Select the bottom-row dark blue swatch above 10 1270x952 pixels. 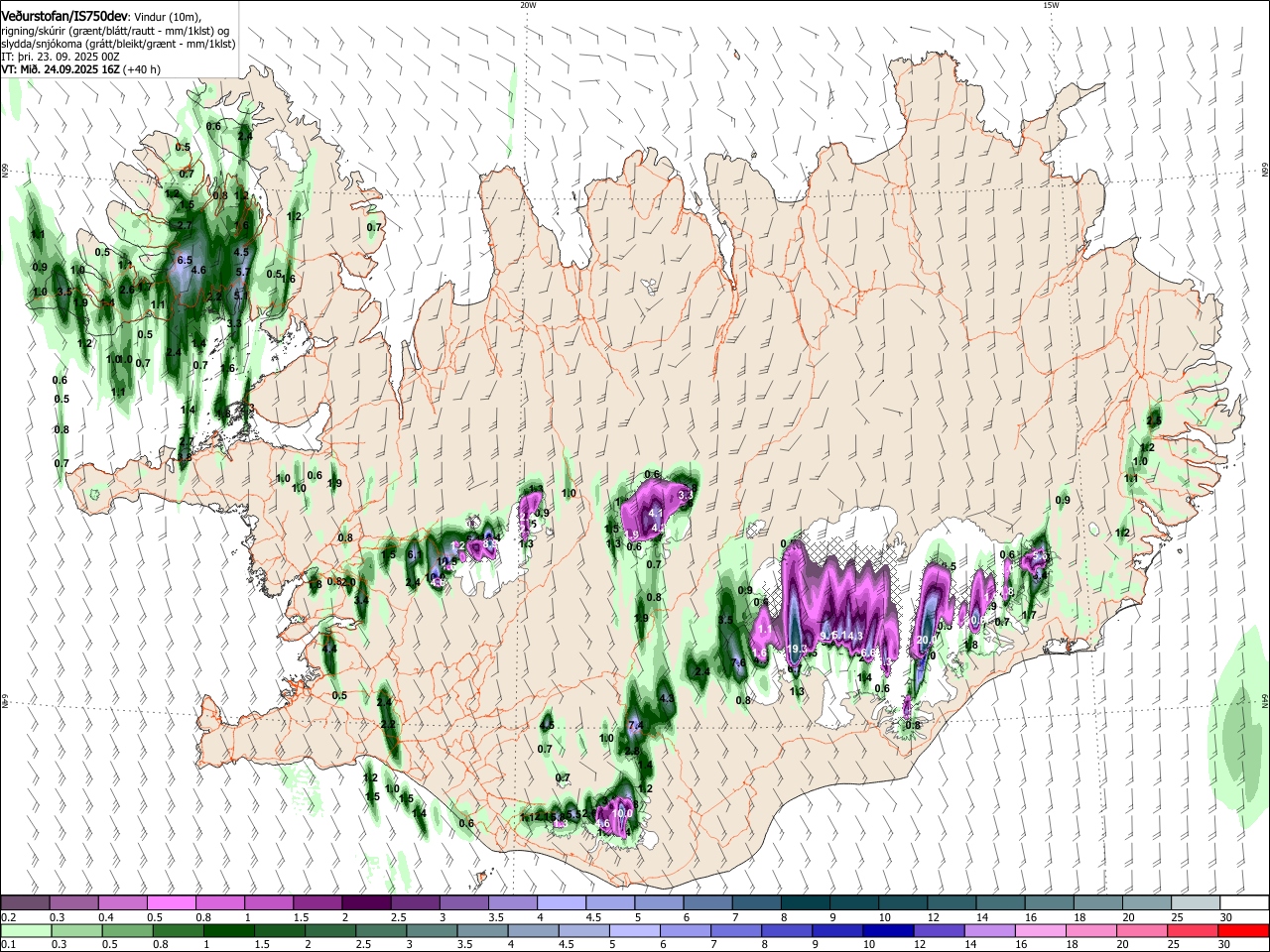click(x=888, y=930)
